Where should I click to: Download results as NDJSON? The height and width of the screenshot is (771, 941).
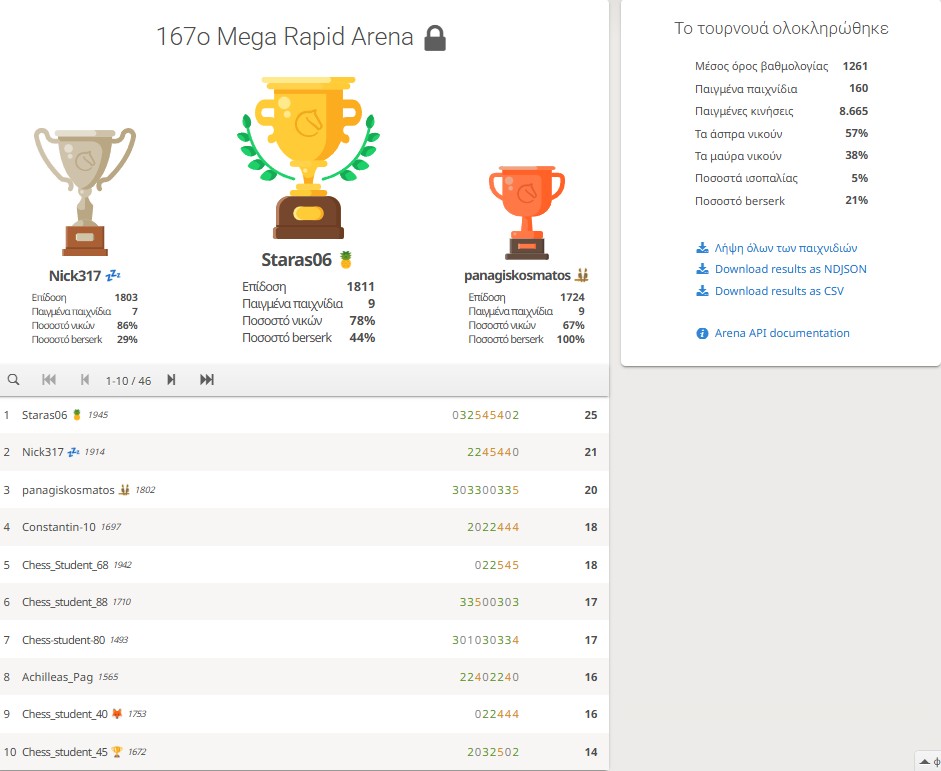click(790, 269)
